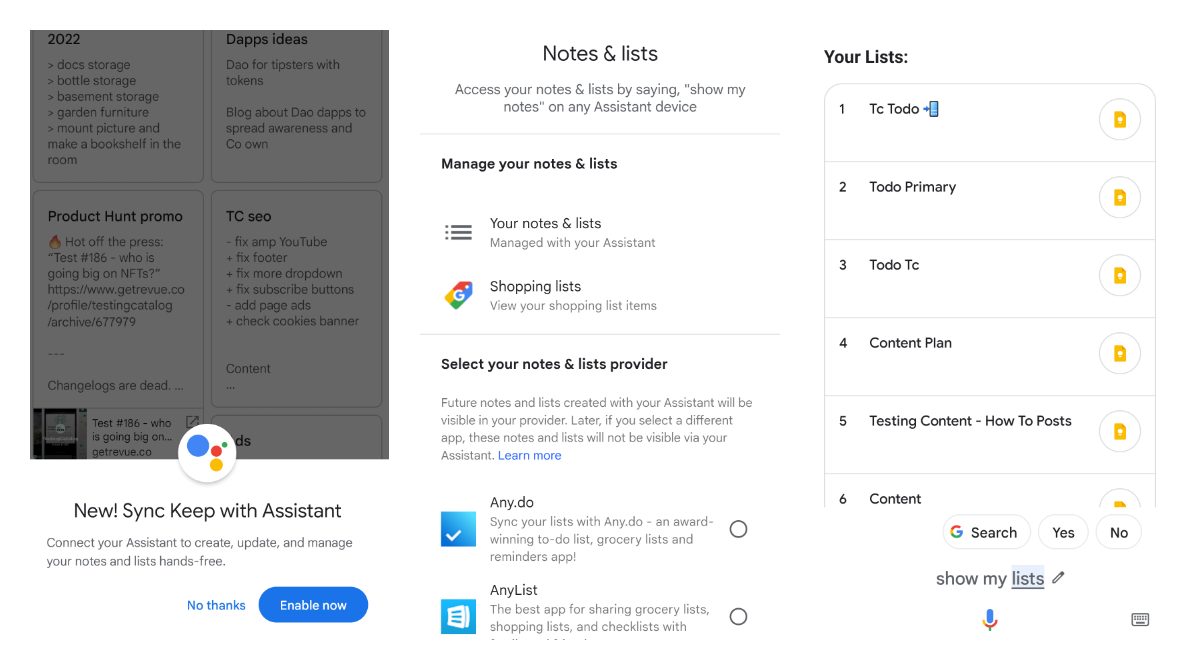Dismiss the sync prompt with No thanks

(216, 604)
